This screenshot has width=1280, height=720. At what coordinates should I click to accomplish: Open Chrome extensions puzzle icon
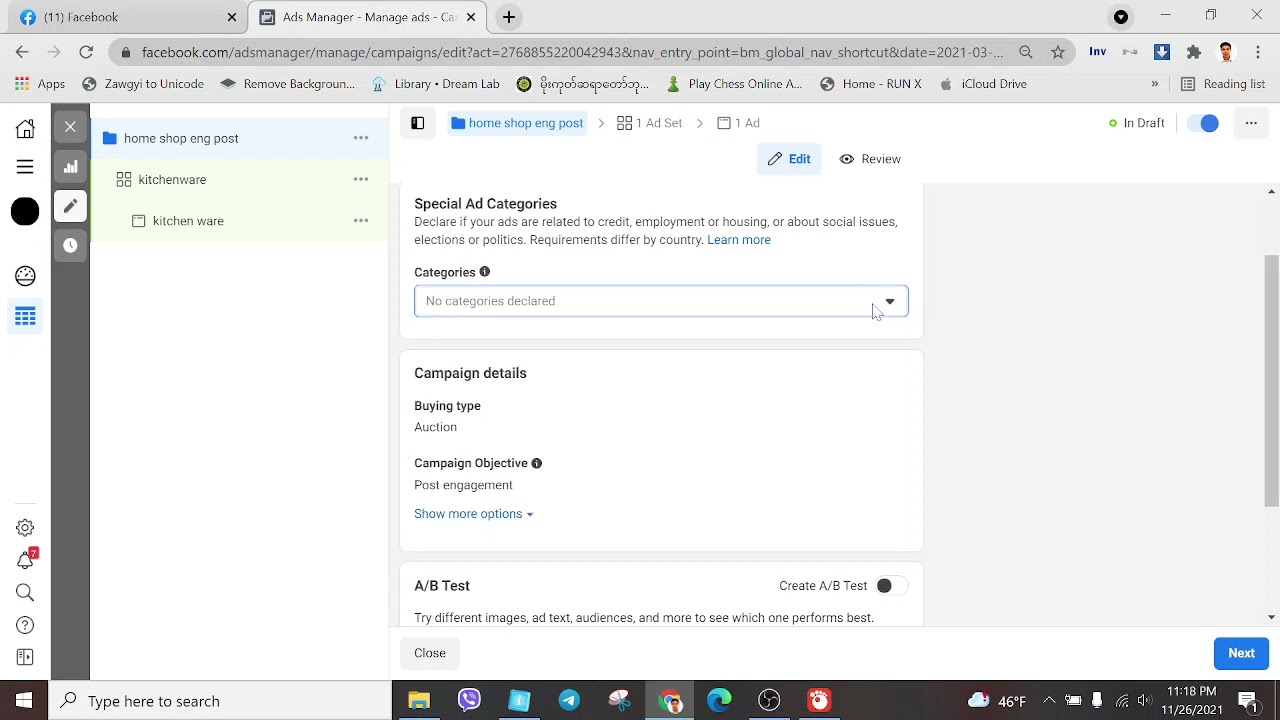1194,52
